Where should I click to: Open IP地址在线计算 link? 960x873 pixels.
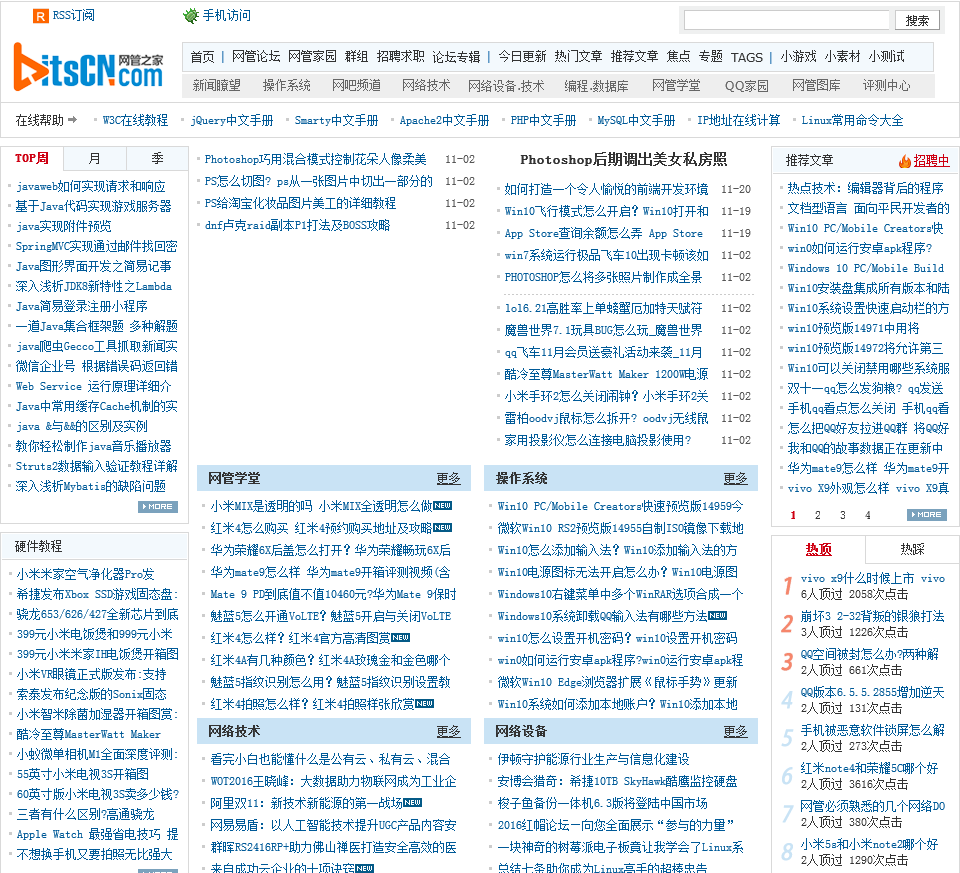pos(738,121)
